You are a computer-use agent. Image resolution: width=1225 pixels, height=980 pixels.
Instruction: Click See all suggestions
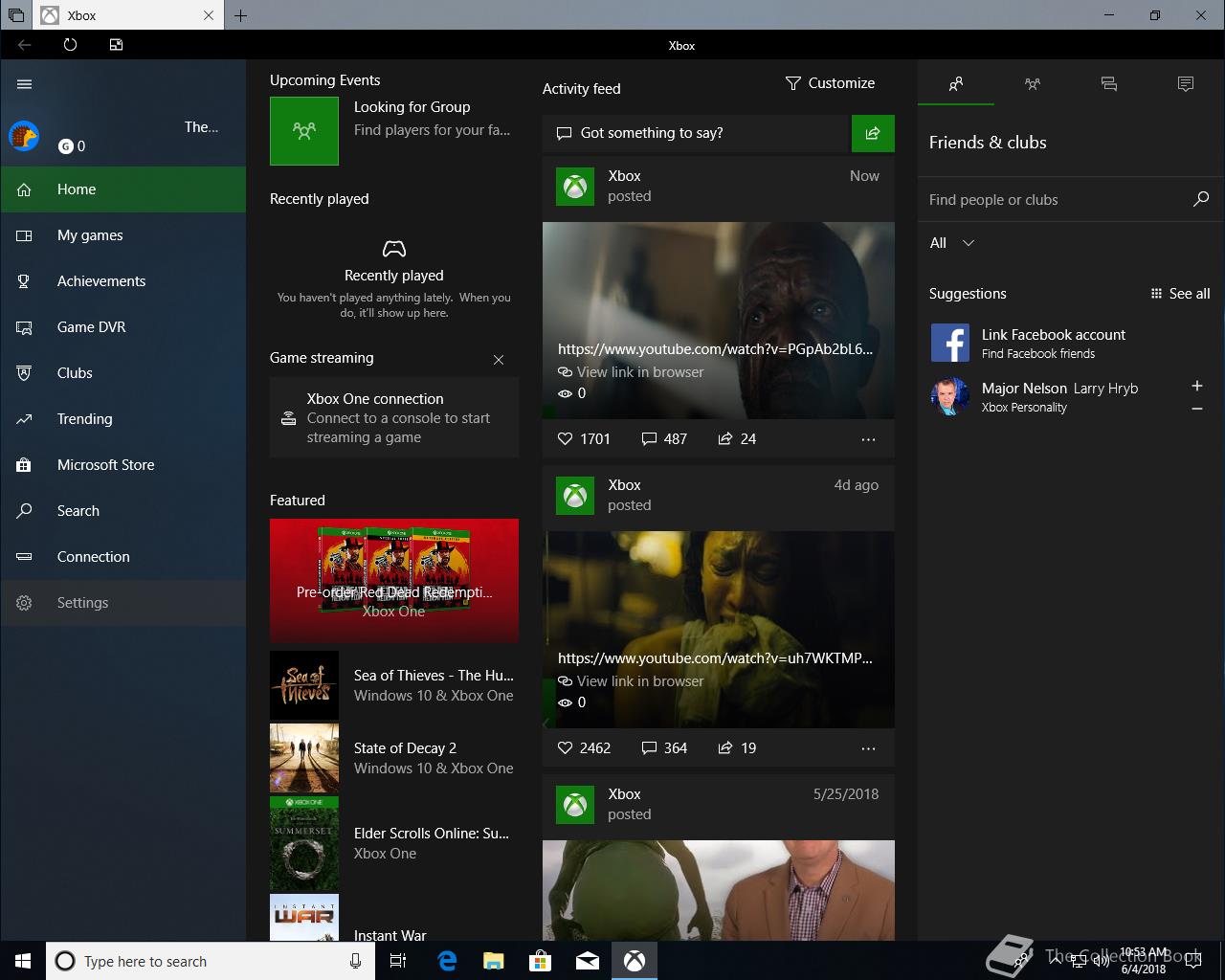click(1180, 294)
